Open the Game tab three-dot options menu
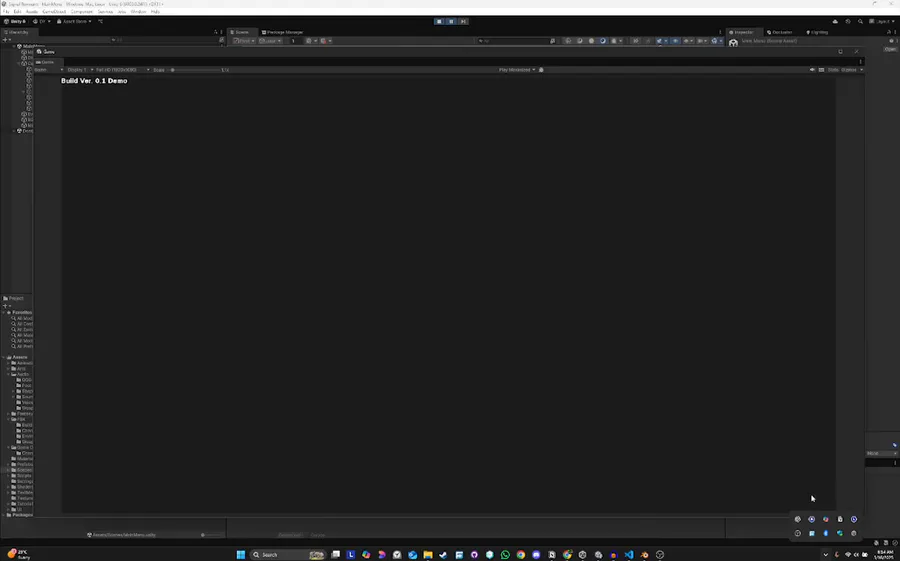The height and width of the screenshot is (561, 900). click(x=860, y=61)
